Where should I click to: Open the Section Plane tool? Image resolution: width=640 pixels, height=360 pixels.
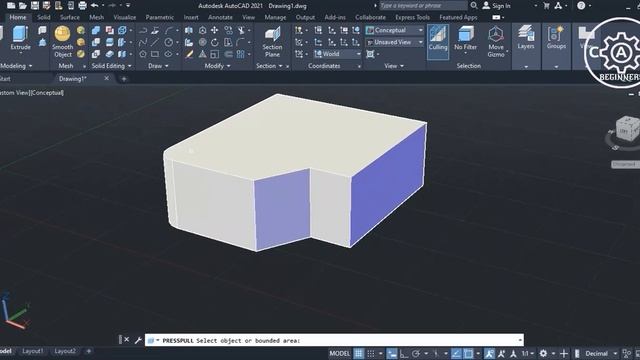tap(272, 42)
